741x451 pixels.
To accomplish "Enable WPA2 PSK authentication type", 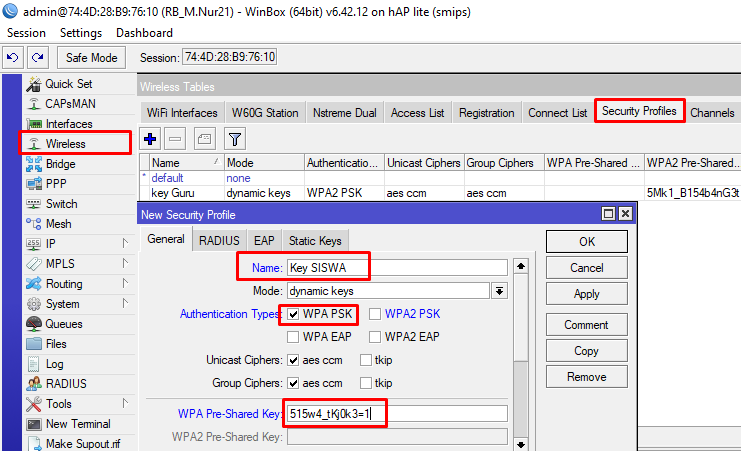I will pyautogui.click(x=375, y=314).
